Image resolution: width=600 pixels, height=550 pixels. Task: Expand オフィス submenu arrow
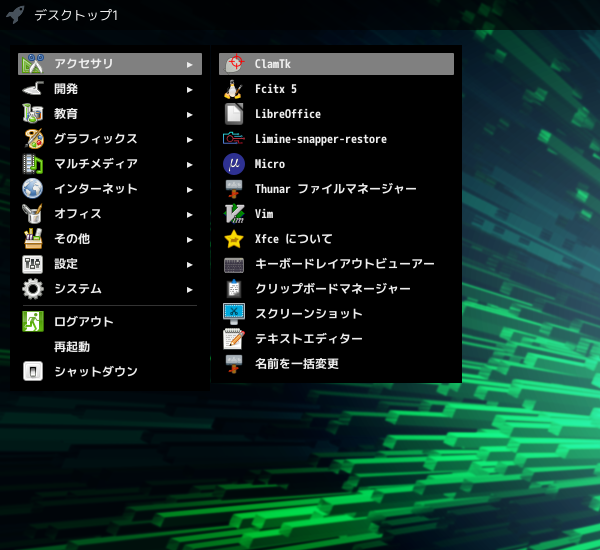pos(189,215)
